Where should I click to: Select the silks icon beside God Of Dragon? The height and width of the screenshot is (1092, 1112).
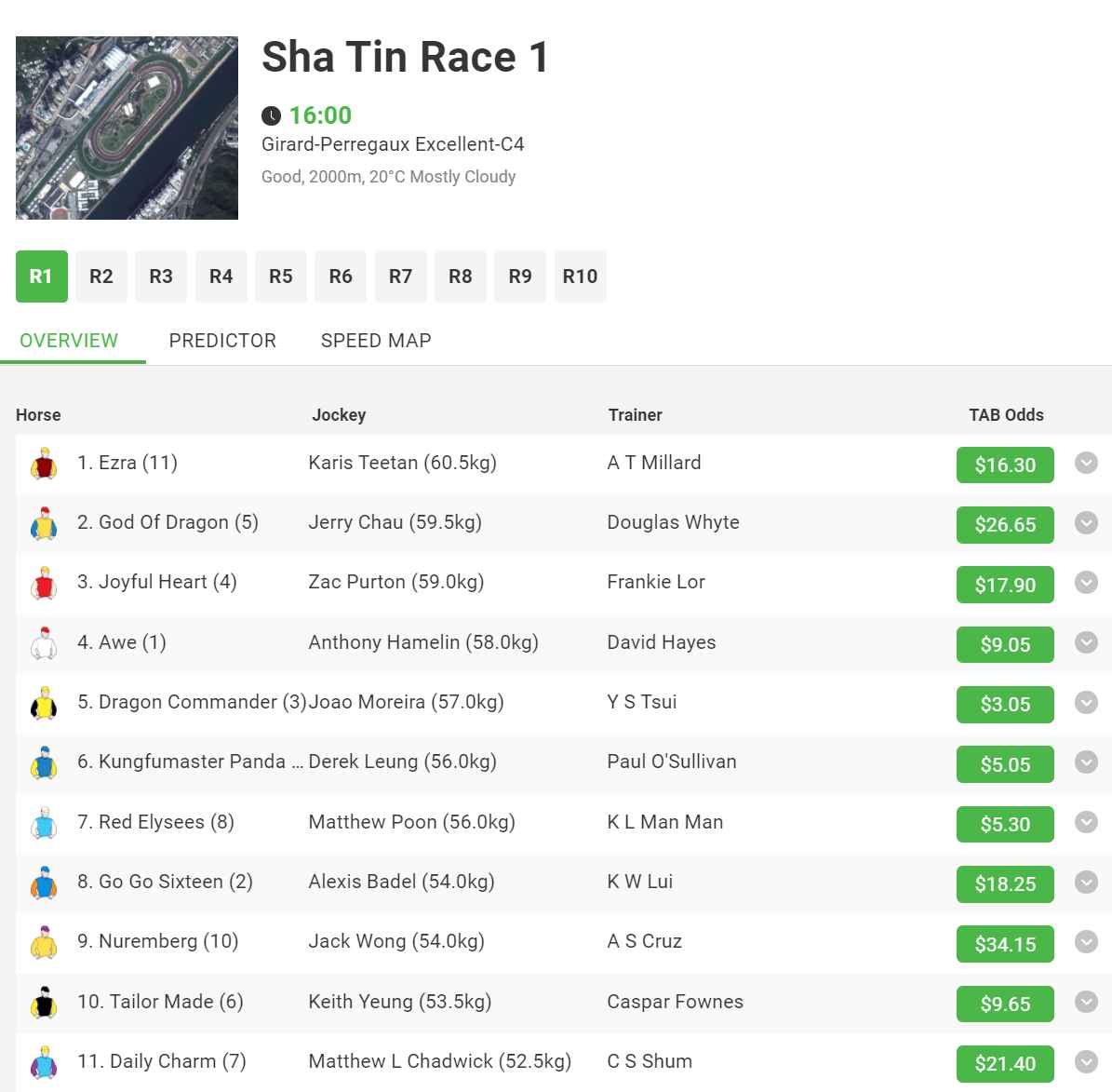[44, 522]
